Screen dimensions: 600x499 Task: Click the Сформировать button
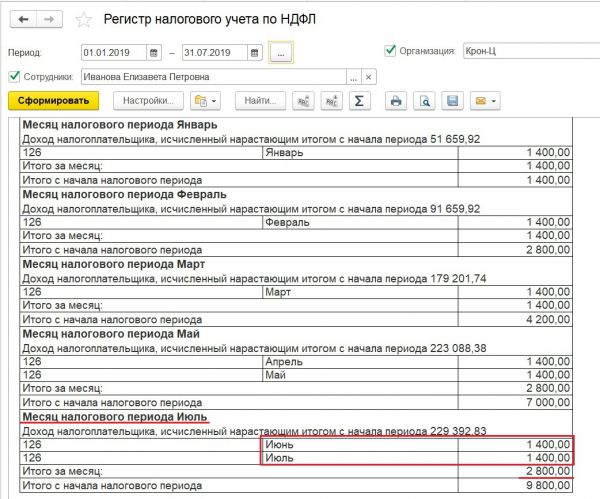54,101
